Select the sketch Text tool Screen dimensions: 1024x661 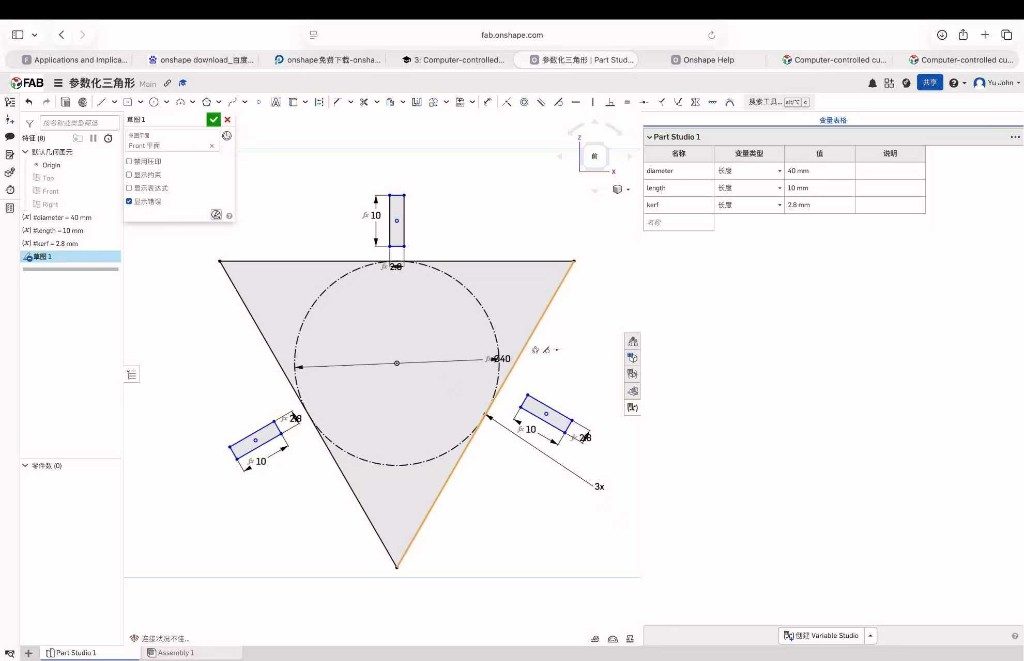(x=276, y=102)
